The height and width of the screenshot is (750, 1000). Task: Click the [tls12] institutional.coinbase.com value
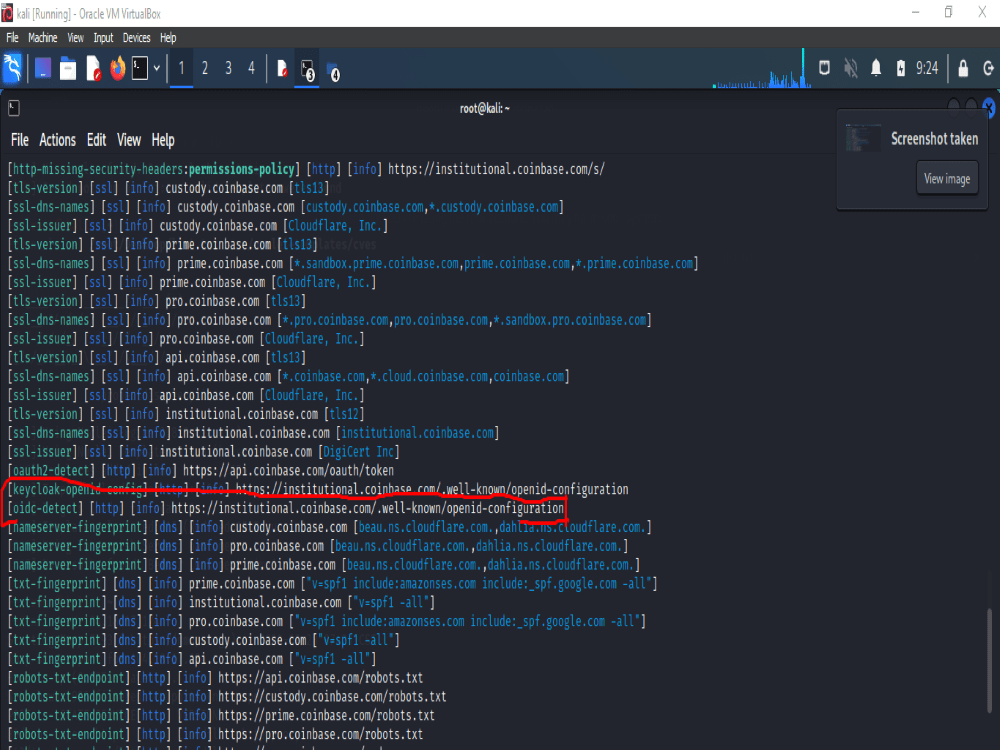pos(344,414)
